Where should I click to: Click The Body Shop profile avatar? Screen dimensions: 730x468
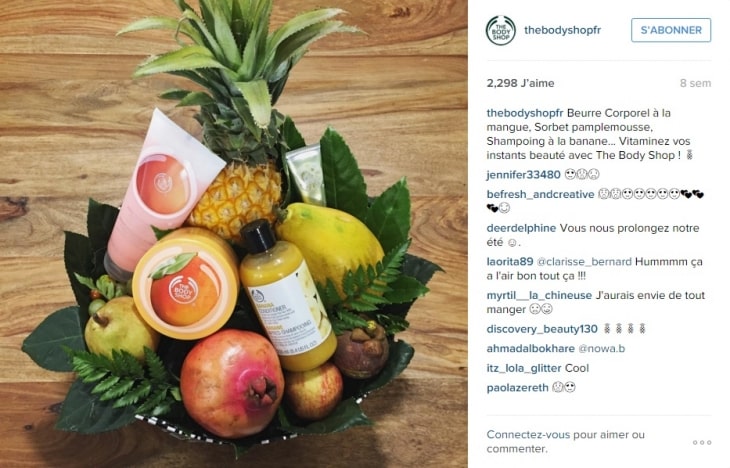(500, 30)
